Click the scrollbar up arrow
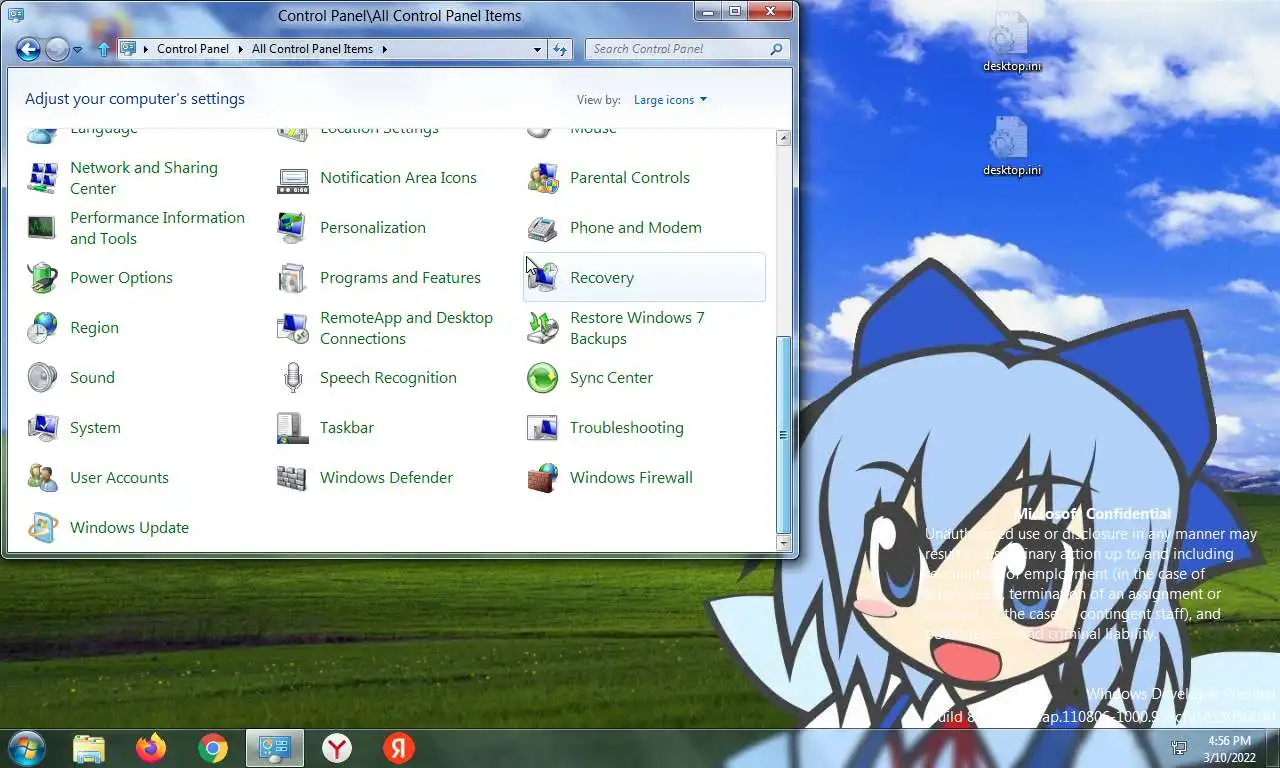Image resolution: width=1280 pixels, height=768 pixels. pyautogui.click(x=784, y=138)
